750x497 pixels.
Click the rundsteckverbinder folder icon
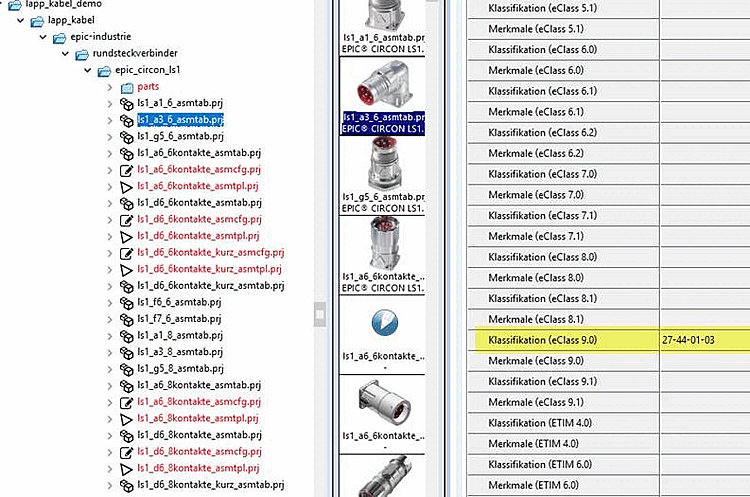click(x=82, y=54)
